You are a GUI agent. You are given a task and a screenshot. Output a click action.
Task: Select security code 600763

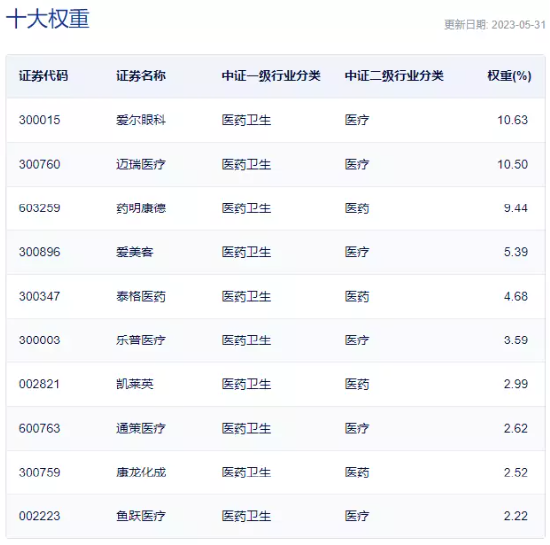click(x=40, y=428)
